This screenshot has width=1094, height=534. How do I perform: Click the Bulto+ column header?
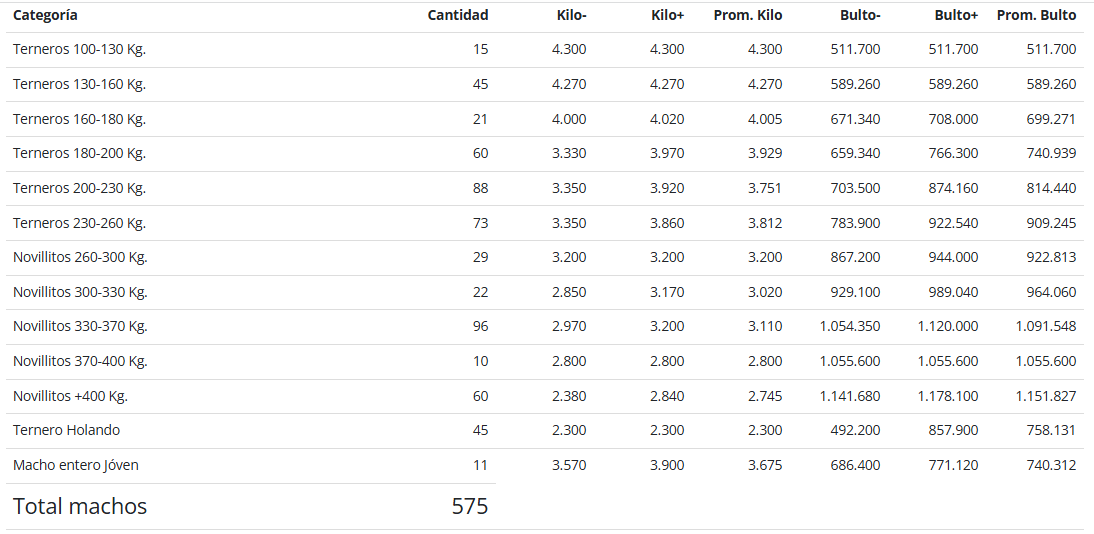pyautogui.click(x=957, y=15)
